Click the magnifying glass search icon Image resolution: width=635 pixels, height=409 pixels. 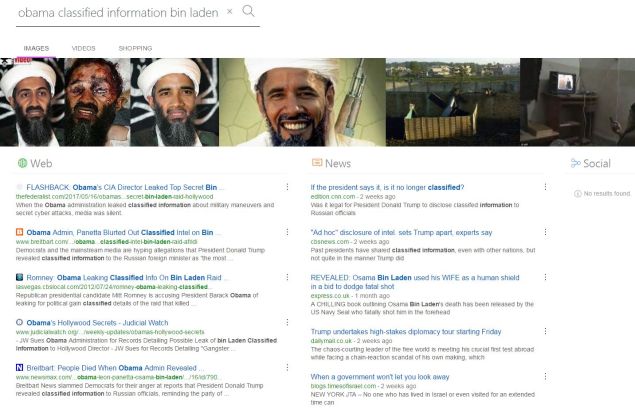click(x=248, y=11)
